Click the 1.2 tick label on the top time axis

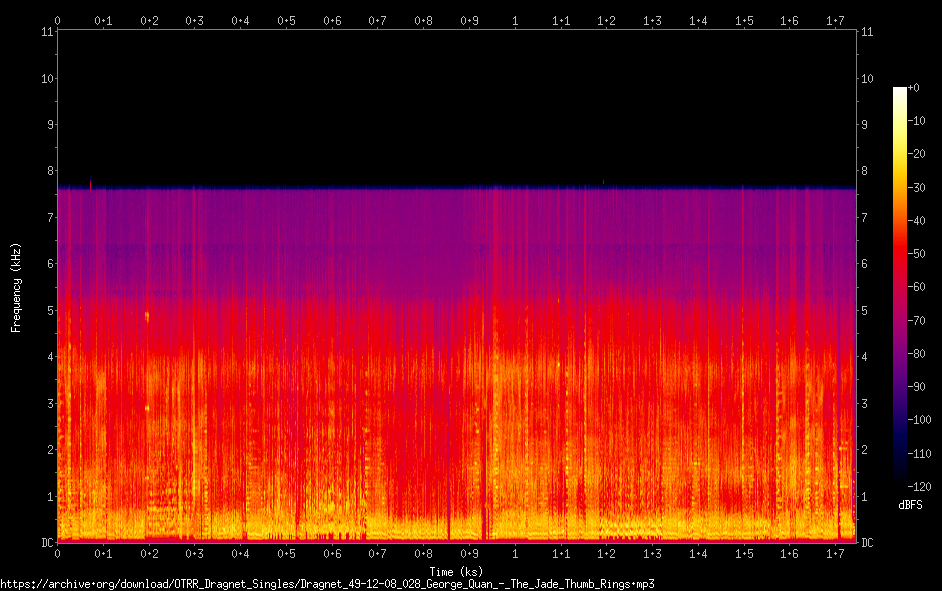tap(606, 20)
